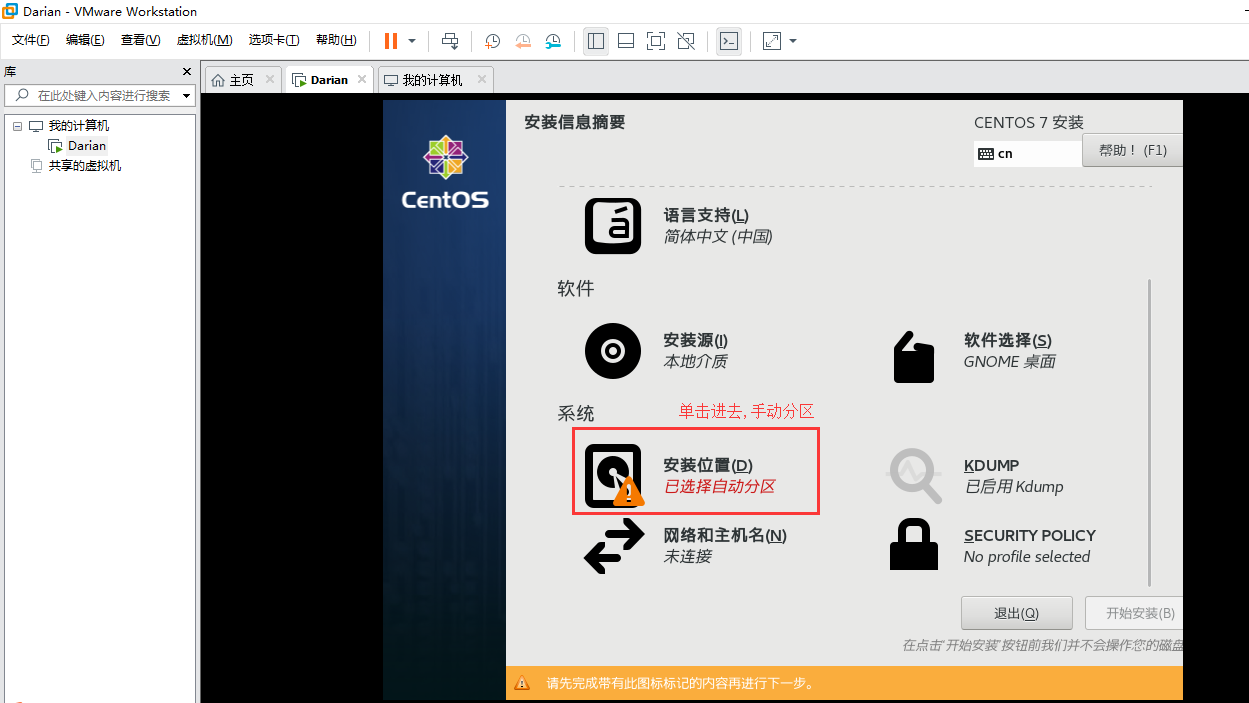Image resolution: width=1249 pixels, height=703 pixels.
Task: Click the installer summary vertical scrollbar
Action: point(1150,432)
